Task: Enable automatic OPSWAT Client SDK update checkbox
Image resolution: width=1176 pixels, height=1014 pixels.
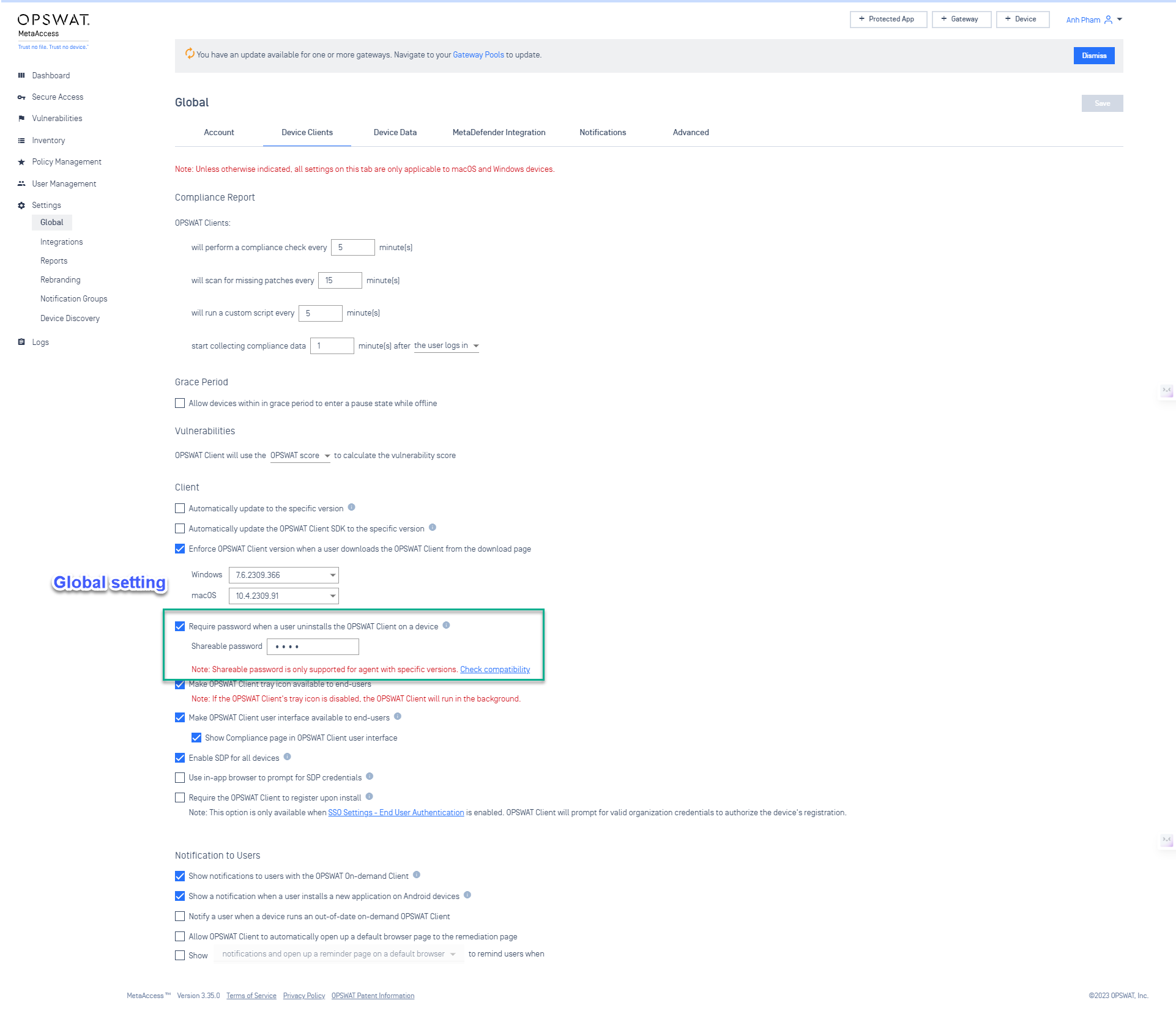Action: click(x=180, y=529)
